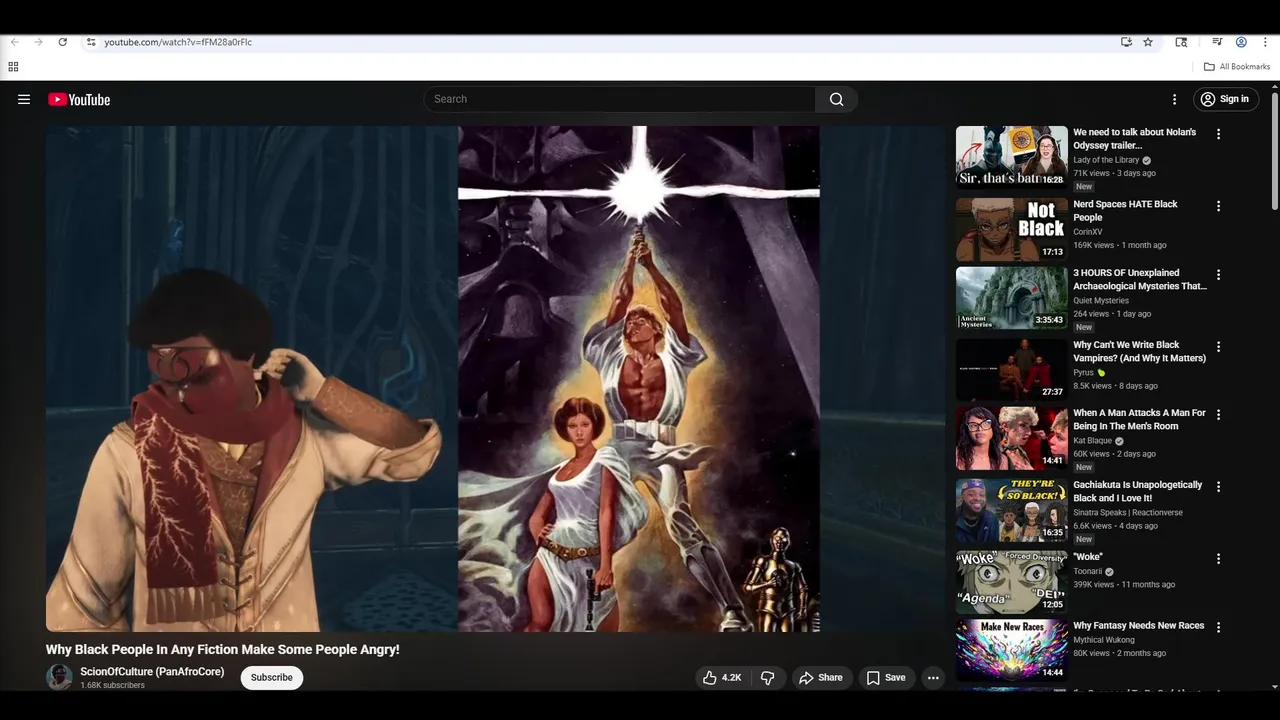Image resolution: width=1280 pixels, height=720 pixels.
Task: Like the video with the thumbs-up icon
Action: coord(722,678)
